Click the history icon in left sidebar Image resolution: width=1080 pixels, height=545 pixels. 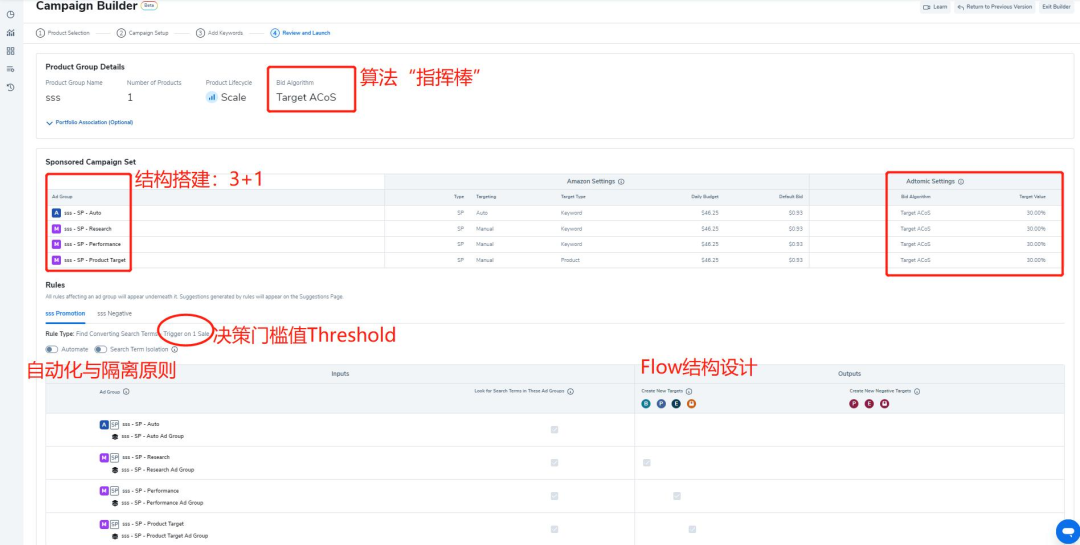(10, 88)
